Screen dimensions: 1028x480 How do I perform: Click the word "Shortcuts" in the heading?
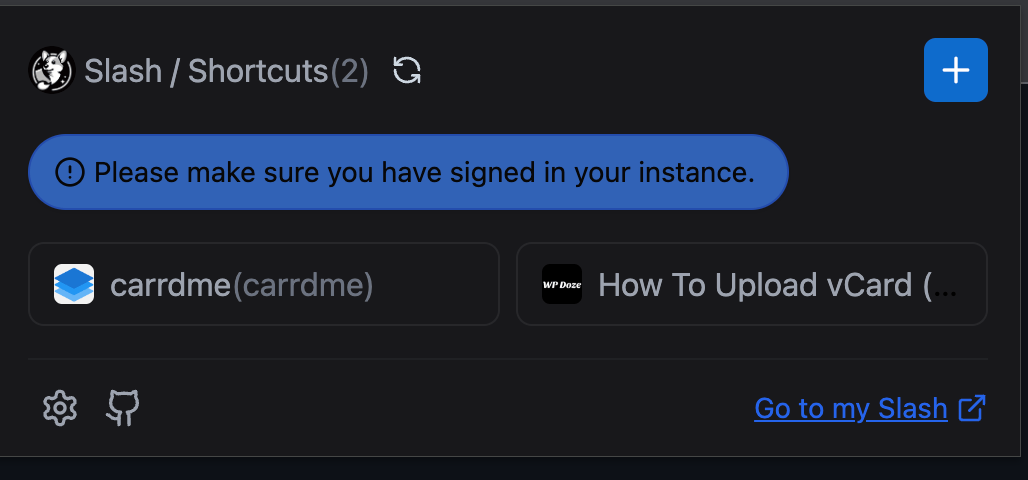258,71
